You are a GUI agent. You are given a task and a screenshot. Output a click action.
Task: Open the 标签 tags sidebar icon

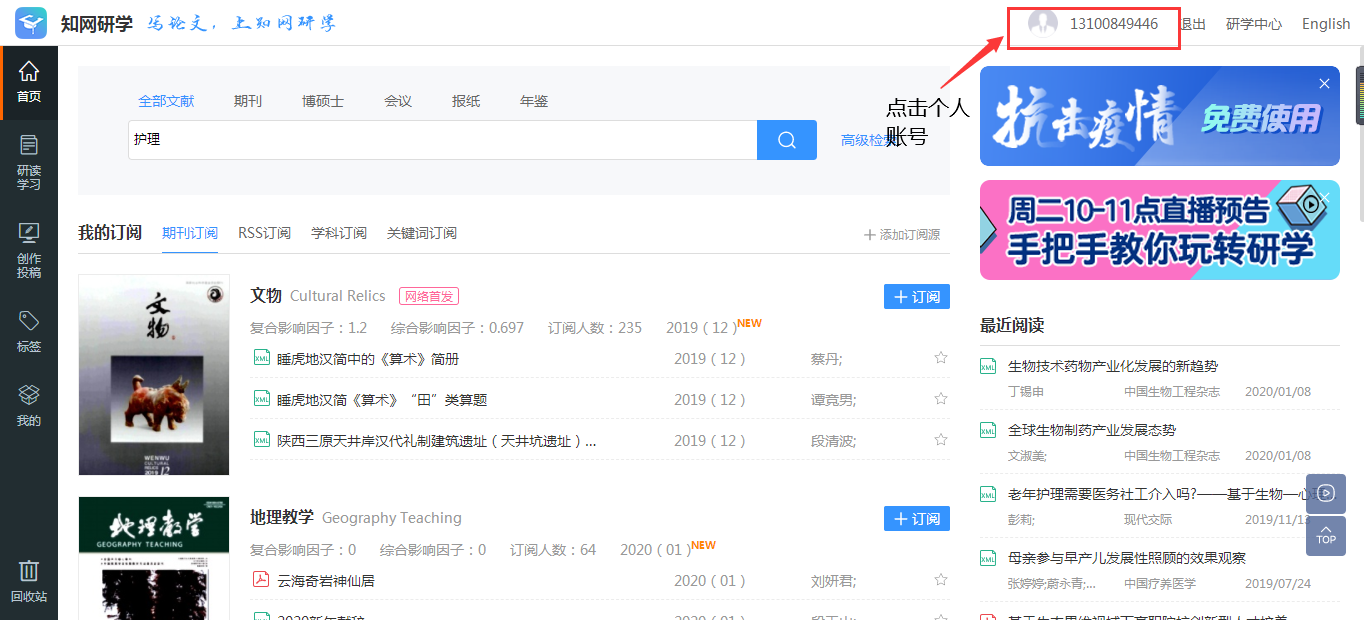point(29,331)
